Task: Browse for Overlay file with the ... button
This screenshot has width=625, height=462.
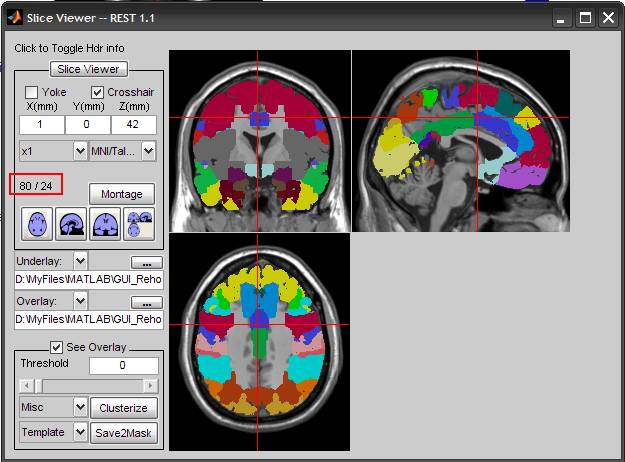Action: (x=147, y=303)
